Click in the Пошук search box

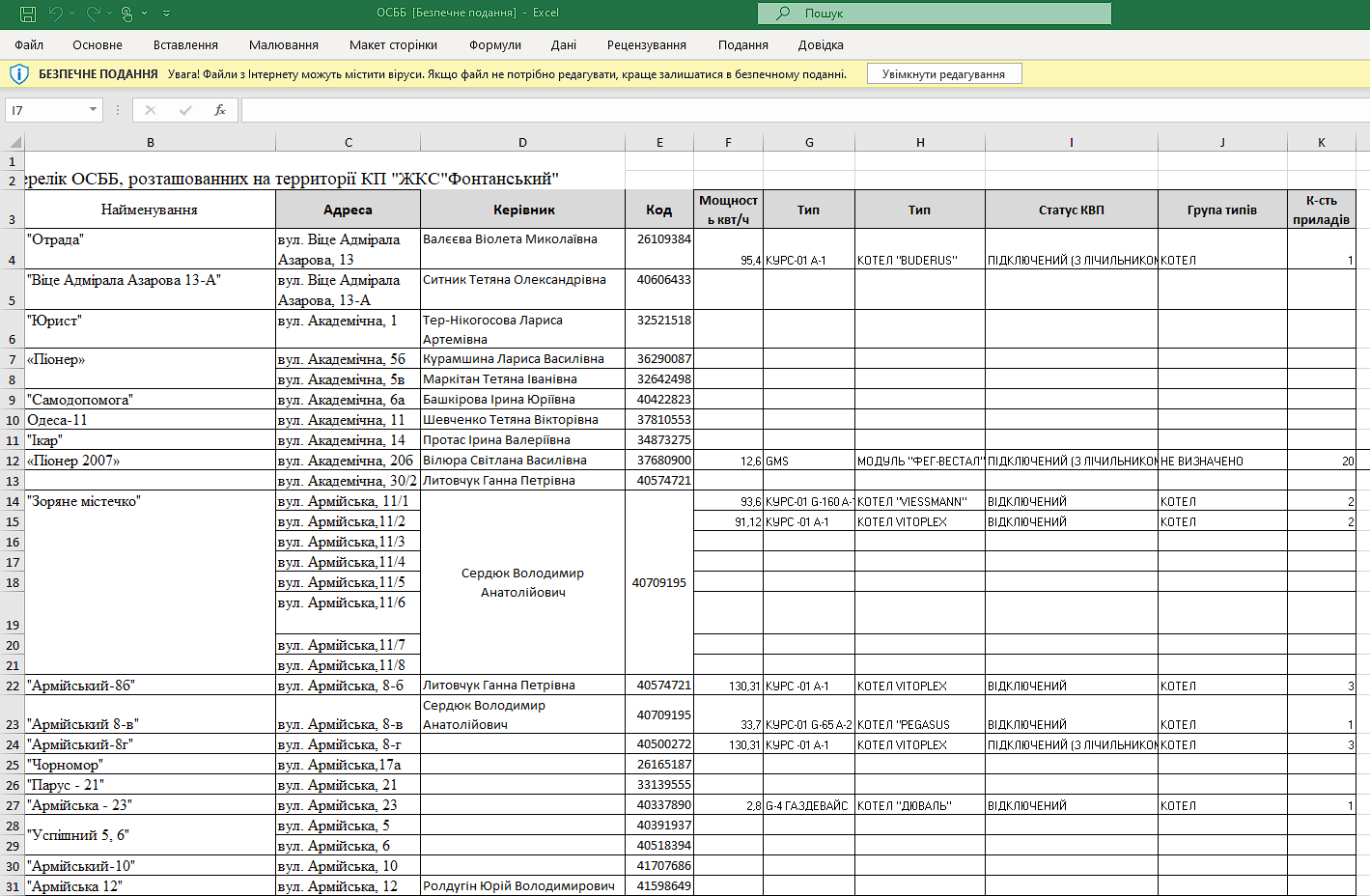pos(935,14)
